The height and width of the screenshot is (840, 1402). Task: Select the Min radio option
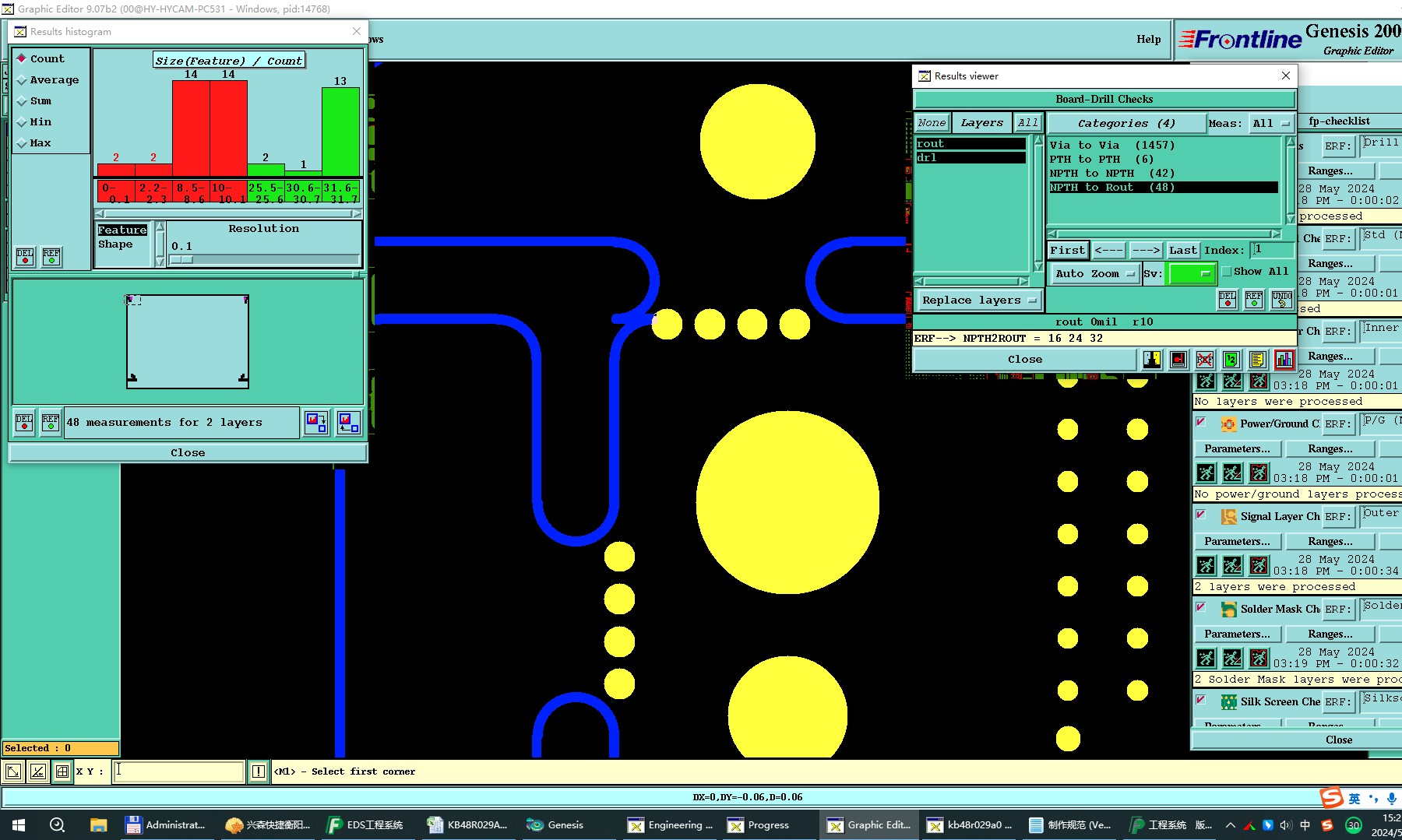(34, 121)
